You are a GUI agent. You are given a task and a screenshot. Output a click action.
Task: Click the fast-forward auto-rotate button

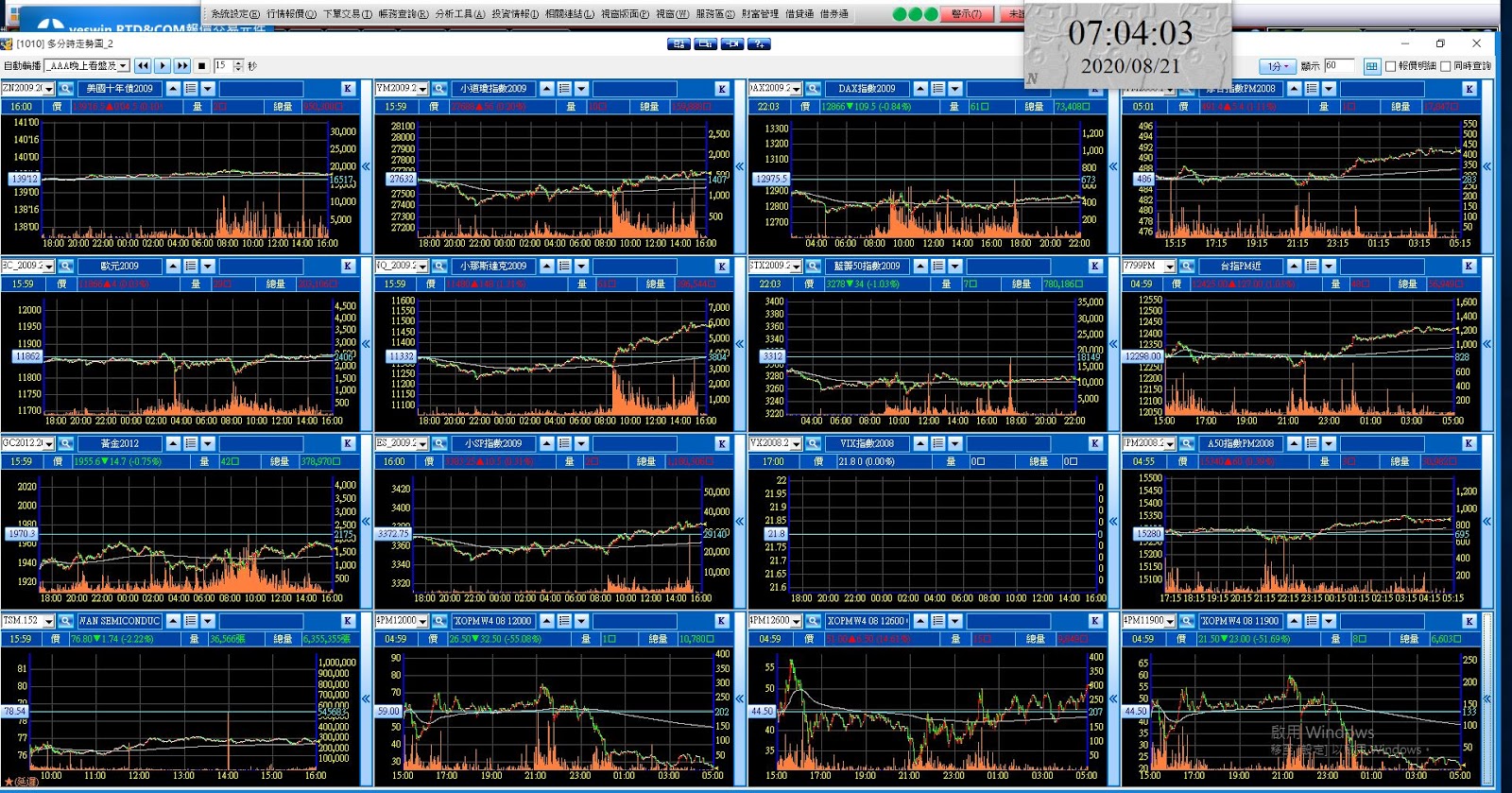tap(182, 66)
